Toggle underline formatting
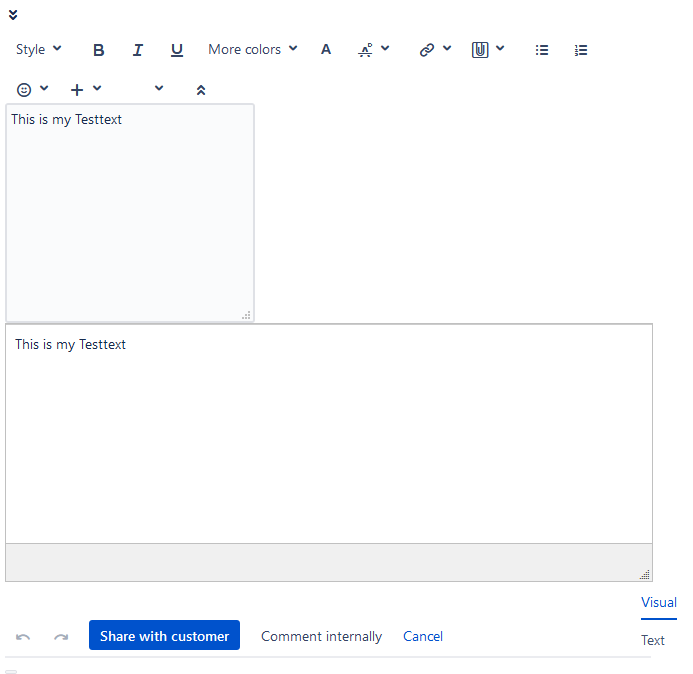 [177, 50]
